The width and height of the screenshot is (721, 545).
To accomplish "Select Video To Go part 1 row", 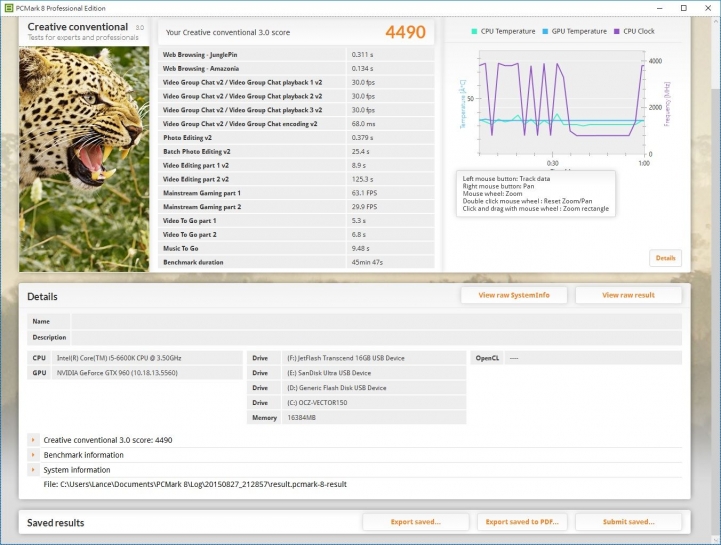I will [x=296, y=220].
